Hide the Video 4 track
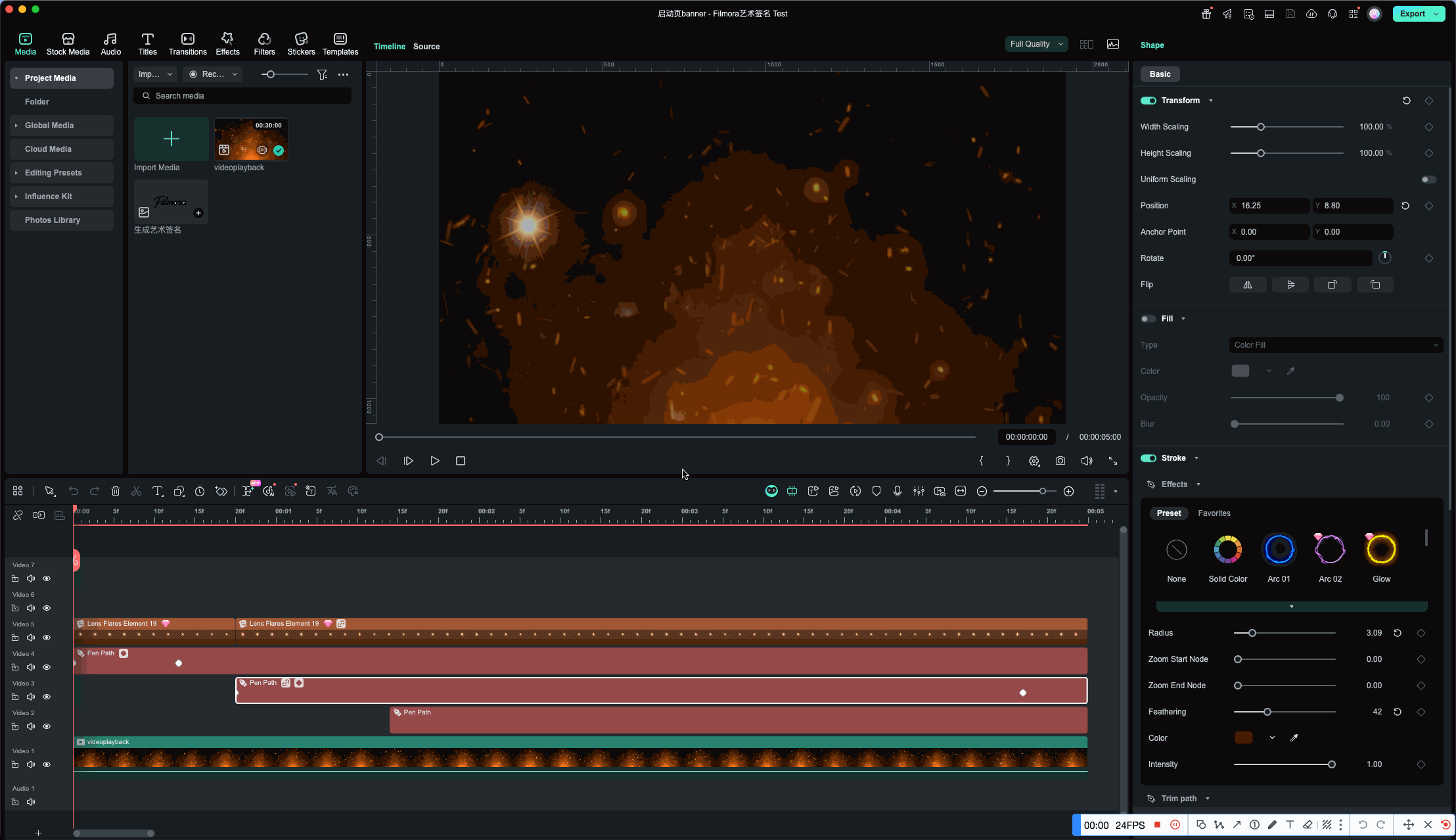Viewport: 1456px width, 840px height. pos(47,667)
